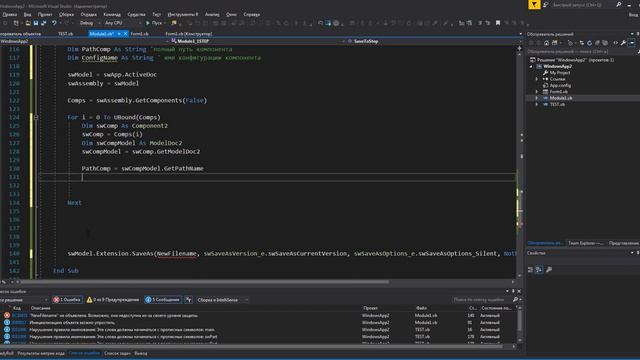Start debugging with the Пуск button

tap(154, 23)
